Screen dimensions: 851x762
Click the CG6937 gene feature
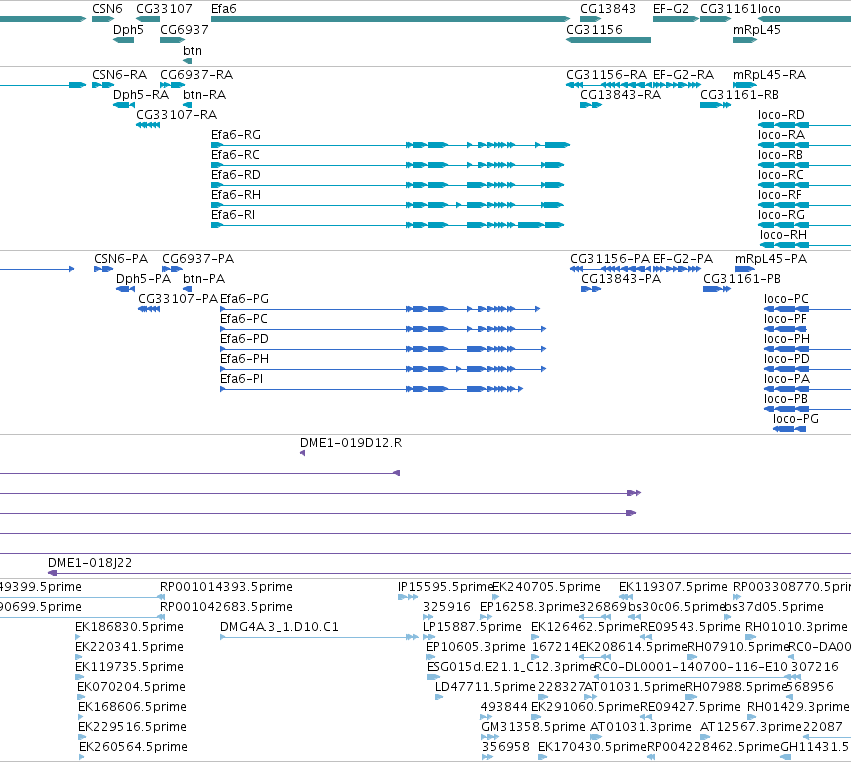(173, 40)
